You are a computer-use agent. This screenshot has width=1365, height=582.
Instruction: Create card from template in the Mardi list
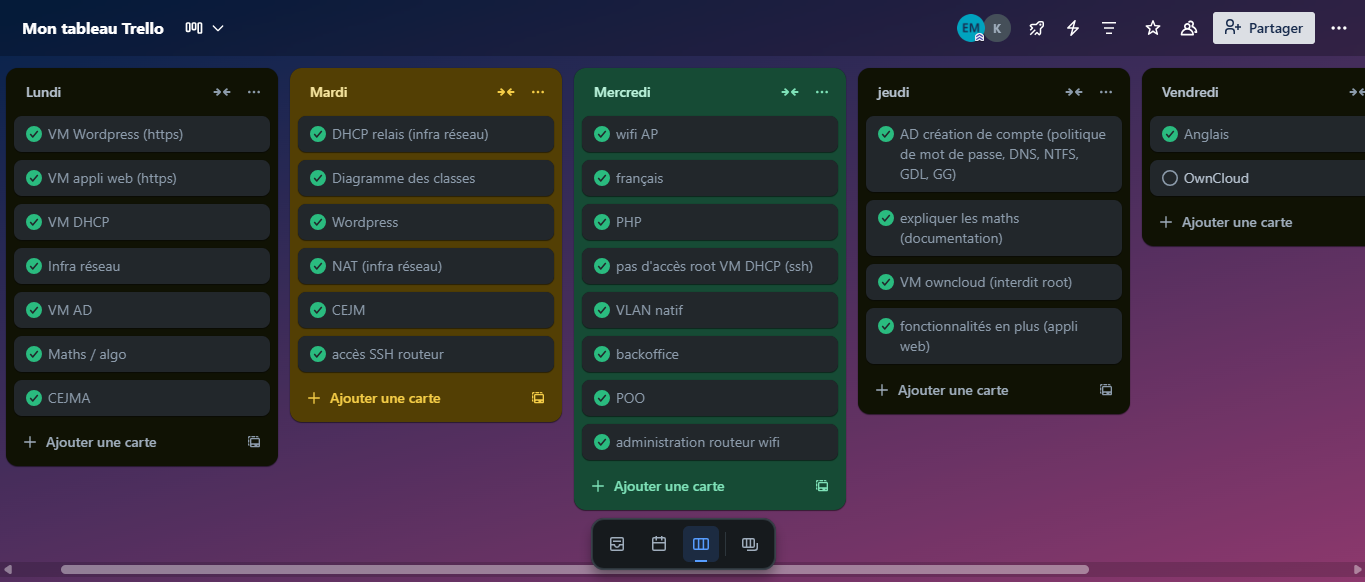pyautogui.click(x=538, y=398)
